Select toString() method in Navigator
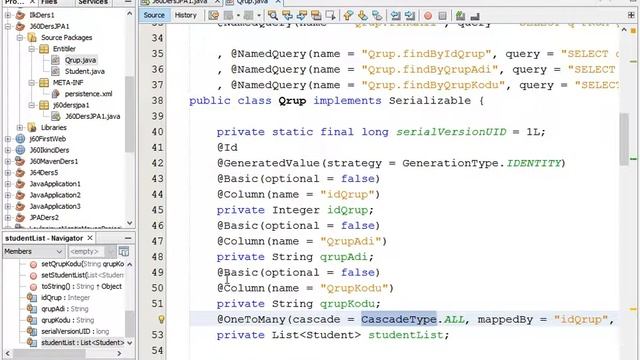Viewport: 640px width, 360px height. [x=81, y=287]
